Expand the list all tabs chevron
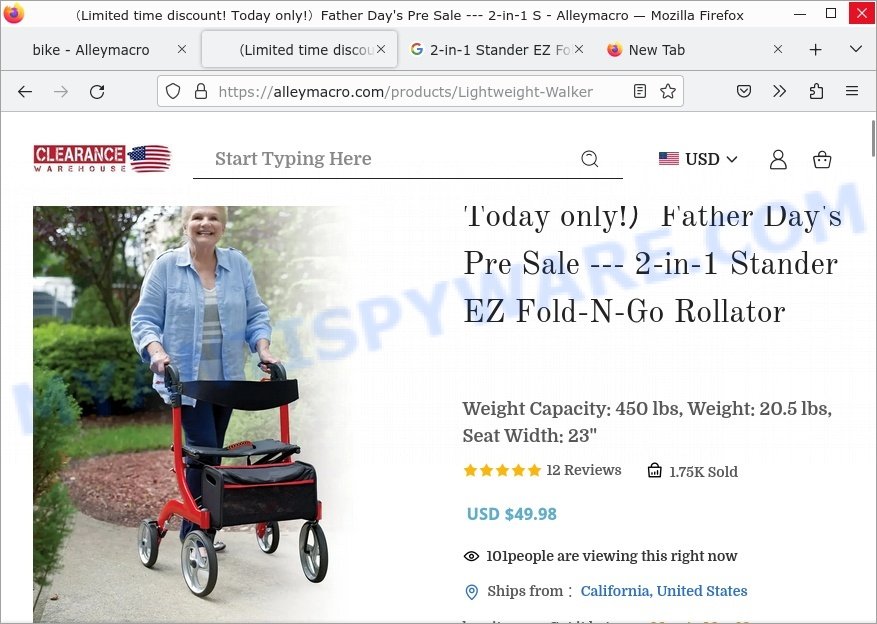Image resolution: width=877 pixels, height=624 pixels. pyautogui.click(x=855, y=50)
